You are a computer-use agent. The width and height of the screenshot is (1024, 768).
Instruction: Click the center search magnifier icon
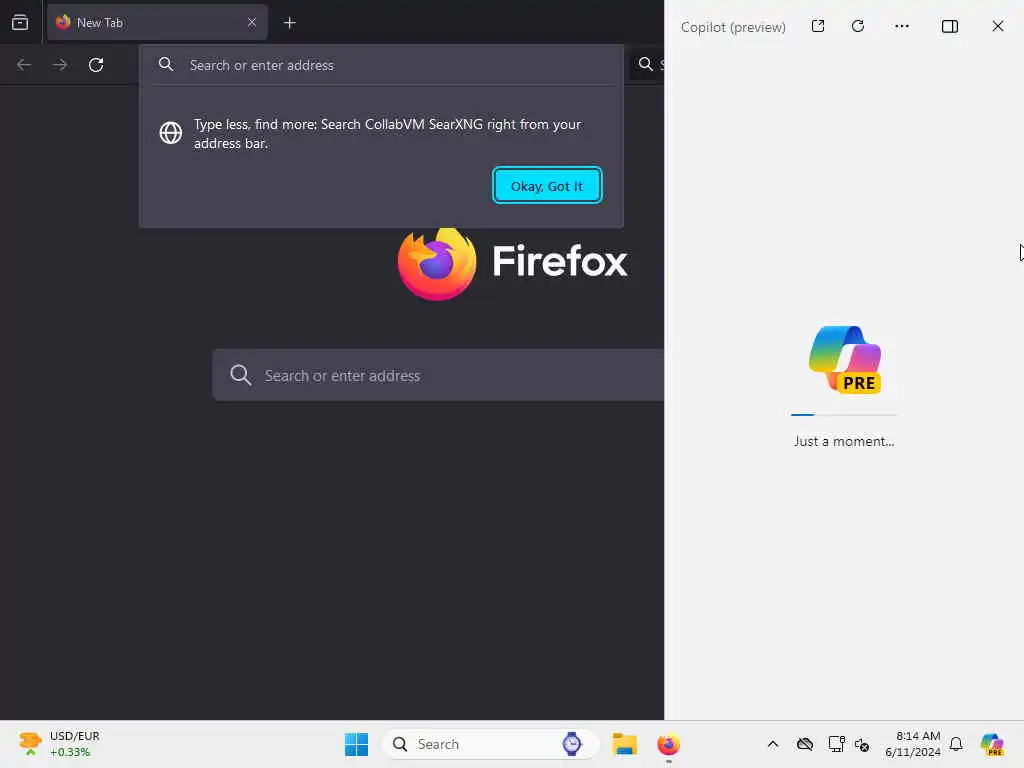(240, 376)
